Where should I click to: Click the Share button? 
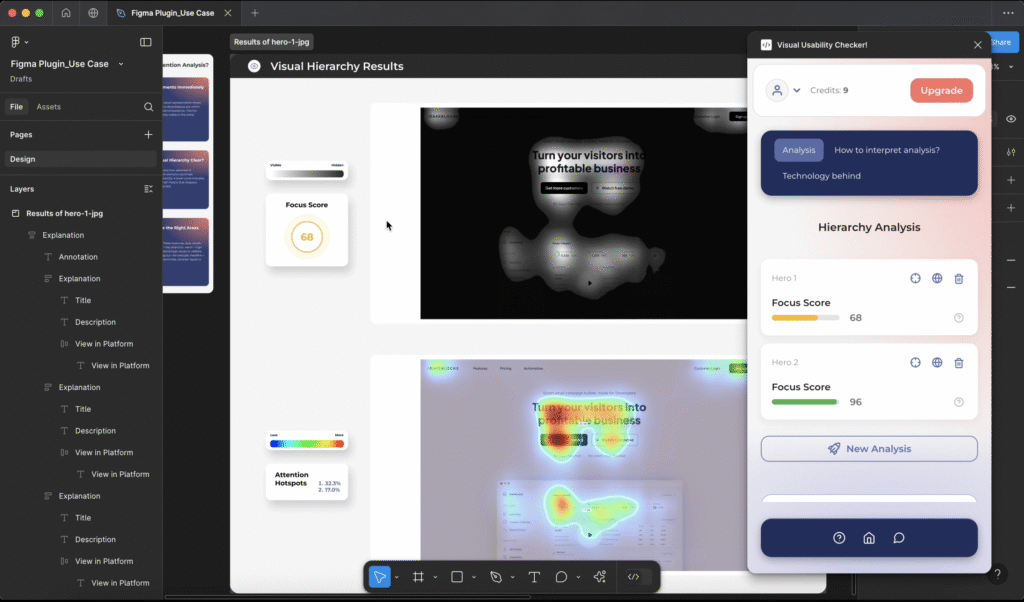click(x=1000, y=42)
